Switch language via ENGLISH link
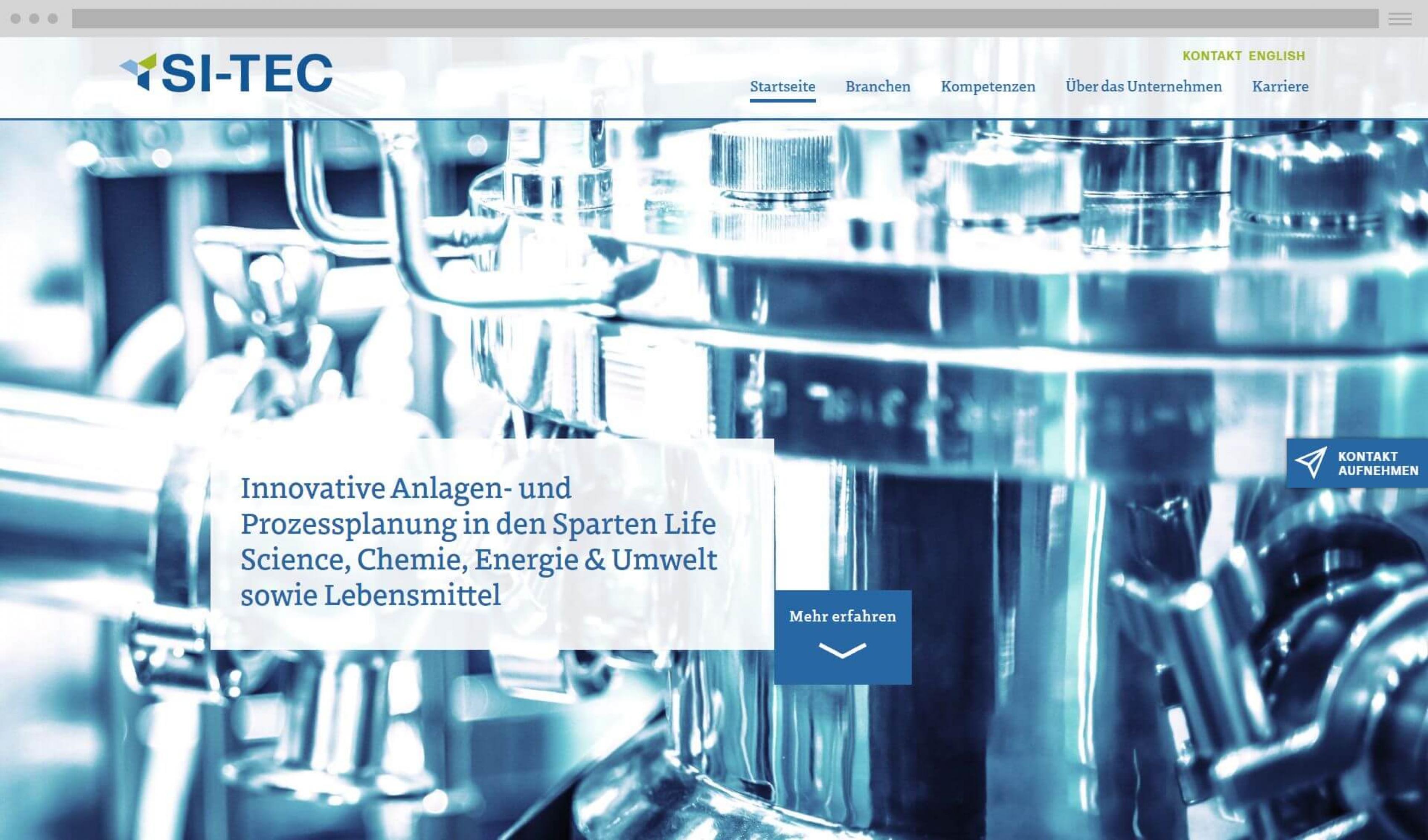The width and height of the screenshot is (1428, 840). 1277,56
